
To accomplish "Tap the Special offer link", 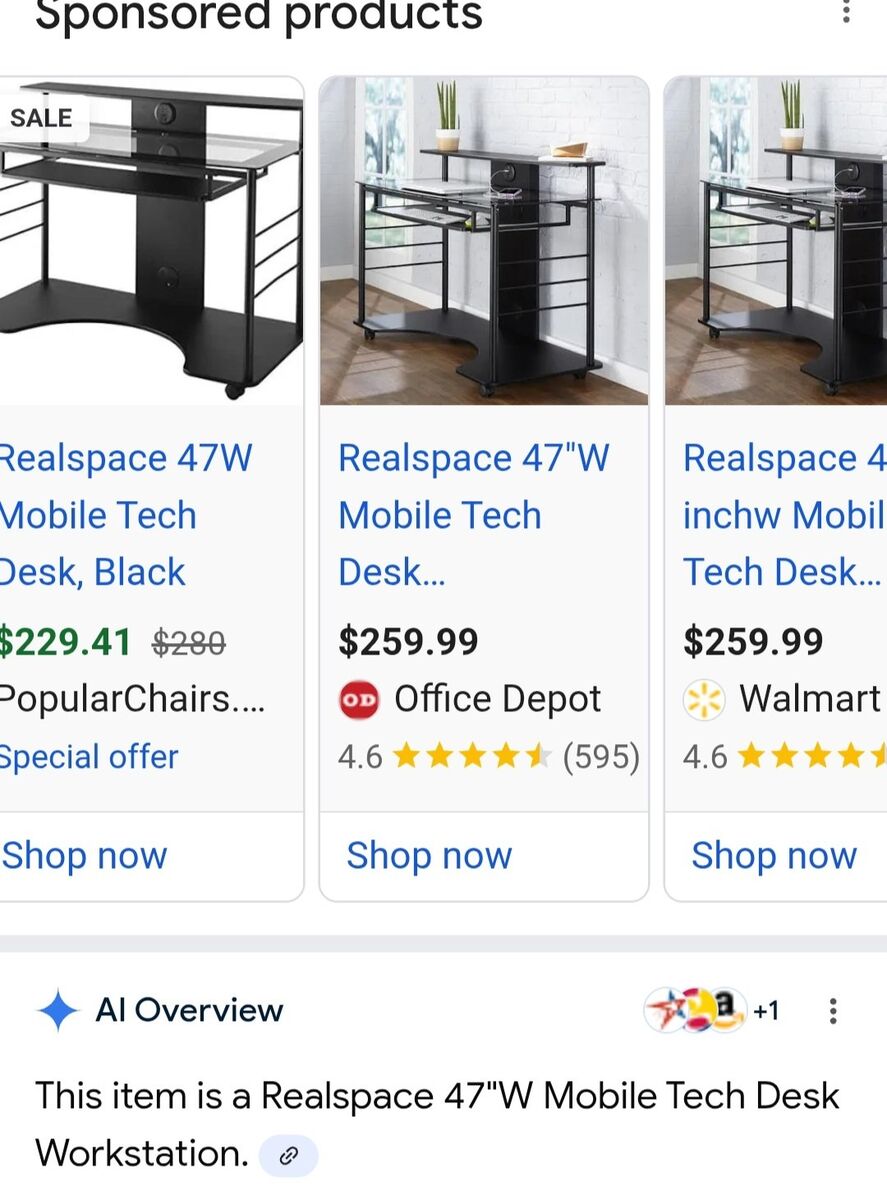I will click(x=89, y=757).
